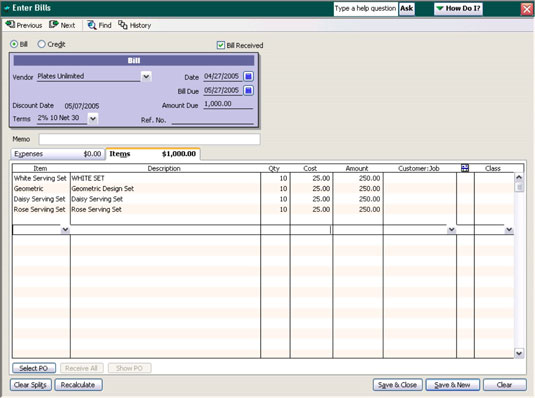Open the Bill Due calendar picker icon
Viewport: 535px width, 398px height.
248,90
